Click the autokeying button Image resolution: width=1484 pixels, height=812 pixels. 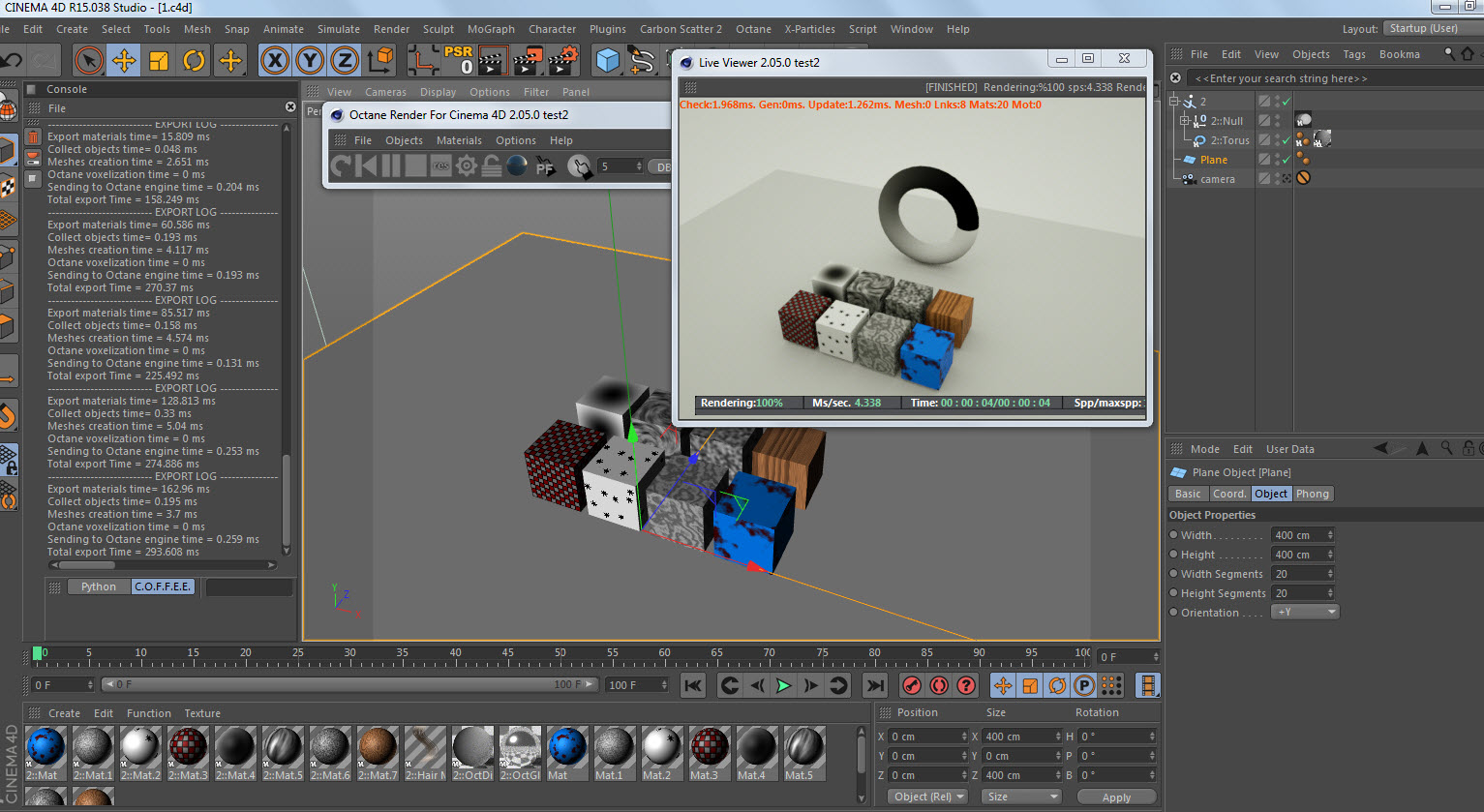(939, 685)
